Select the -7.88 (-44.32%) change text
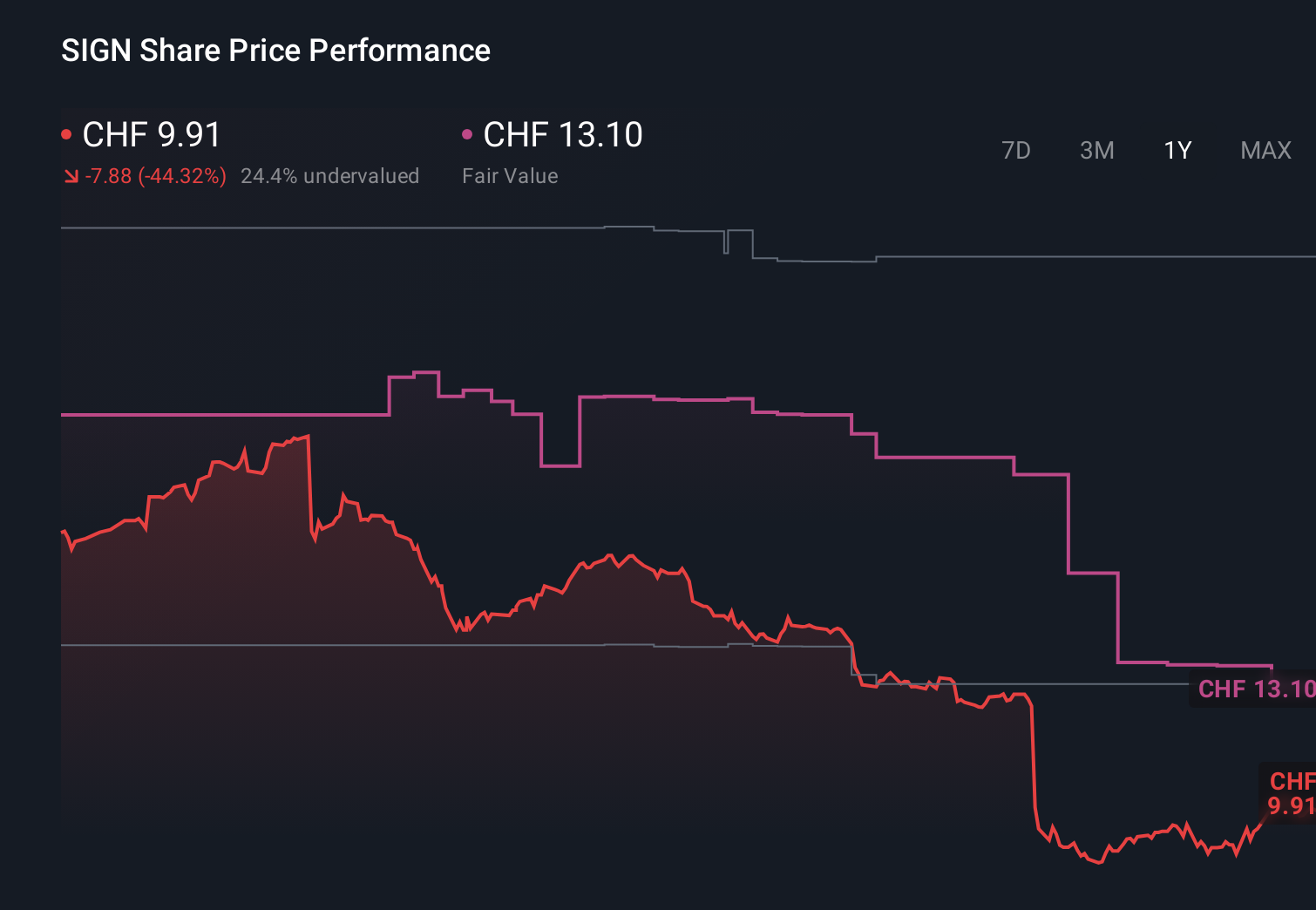This screenshot has width=1316, height=910. 154,176
